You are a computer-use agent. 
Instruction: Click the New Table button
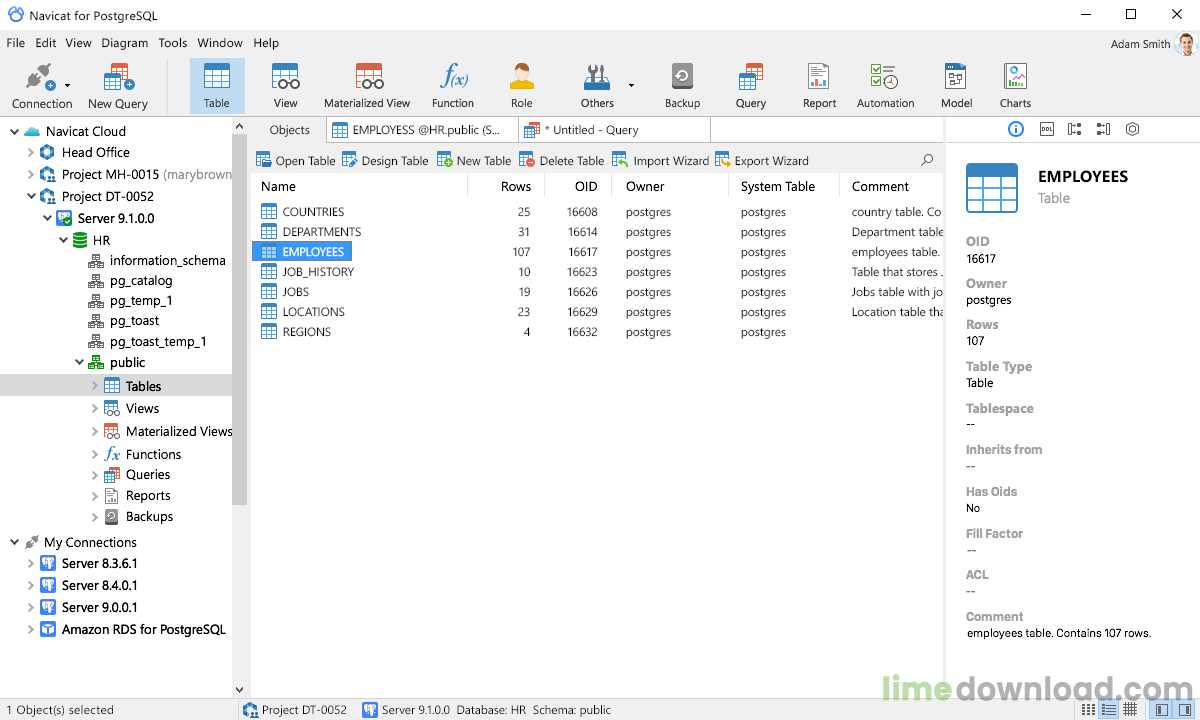(x=473, y=159)
